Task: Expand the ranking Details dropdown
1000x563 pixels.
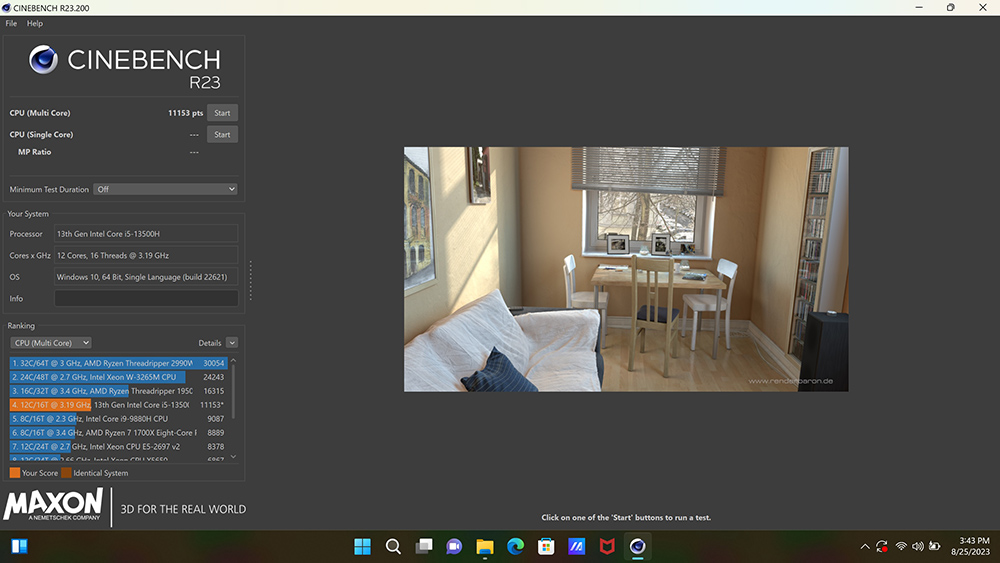Action: [x=232, y=343]
